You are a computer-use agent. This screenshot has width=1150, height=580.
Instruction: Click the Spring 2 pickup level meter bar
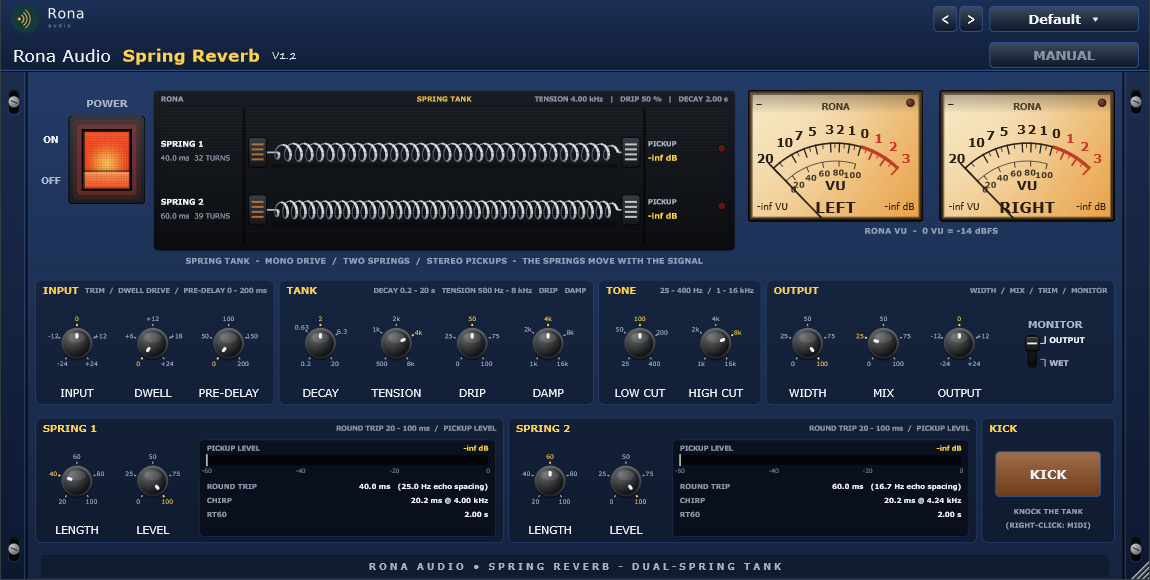pos(820,460)
